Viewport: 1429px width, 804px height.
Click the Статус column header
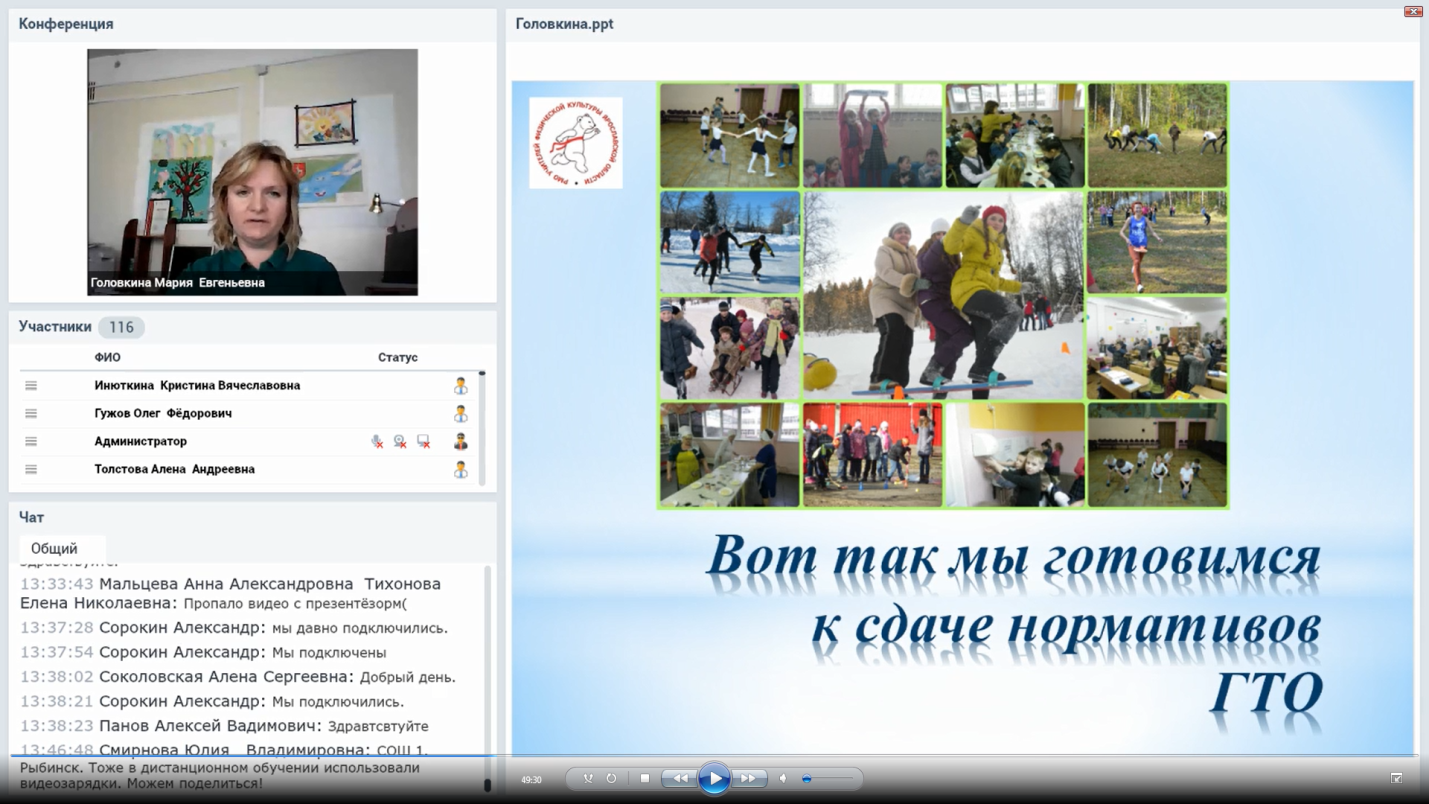click(x=398, y=357)
